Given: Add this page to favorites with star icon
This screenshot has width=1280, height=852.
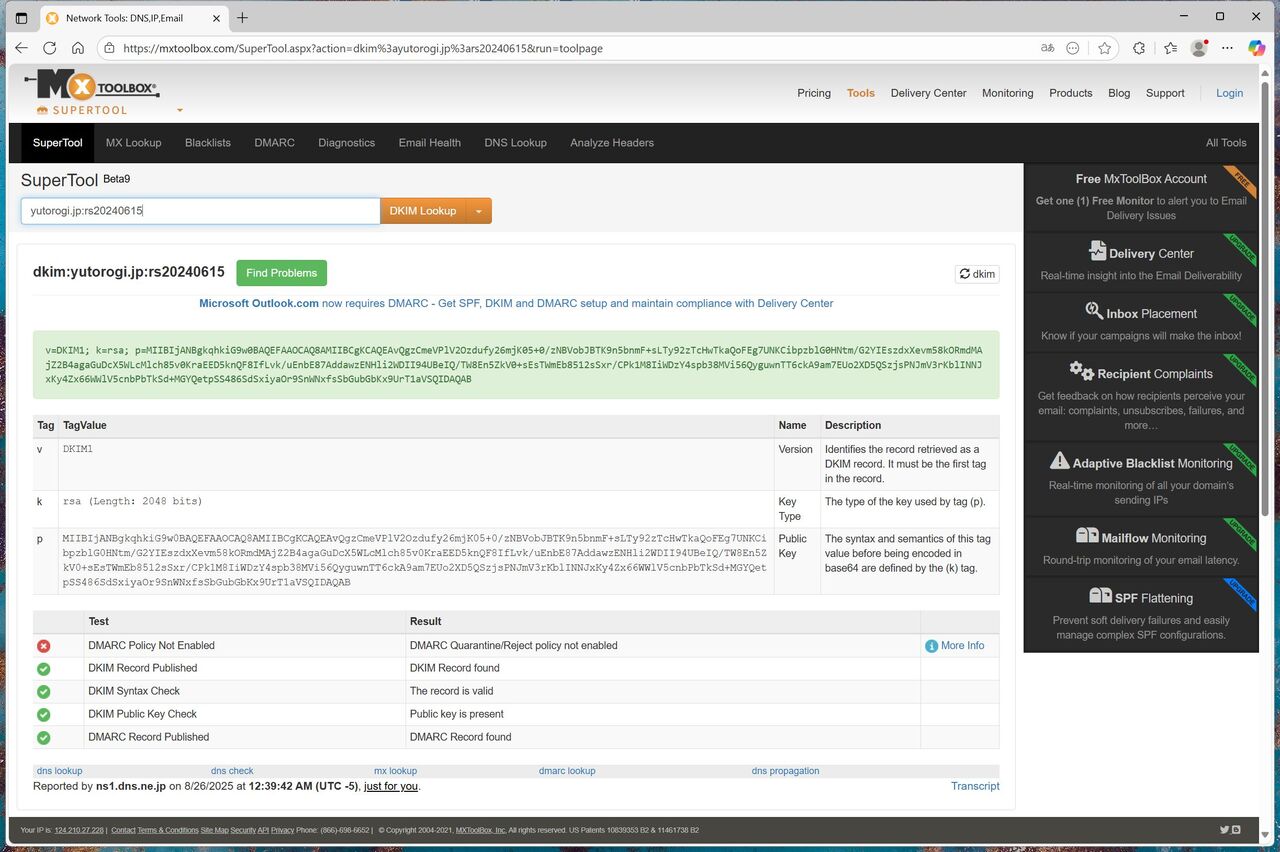Looking at the screenshot, I should coord(1104,48).
